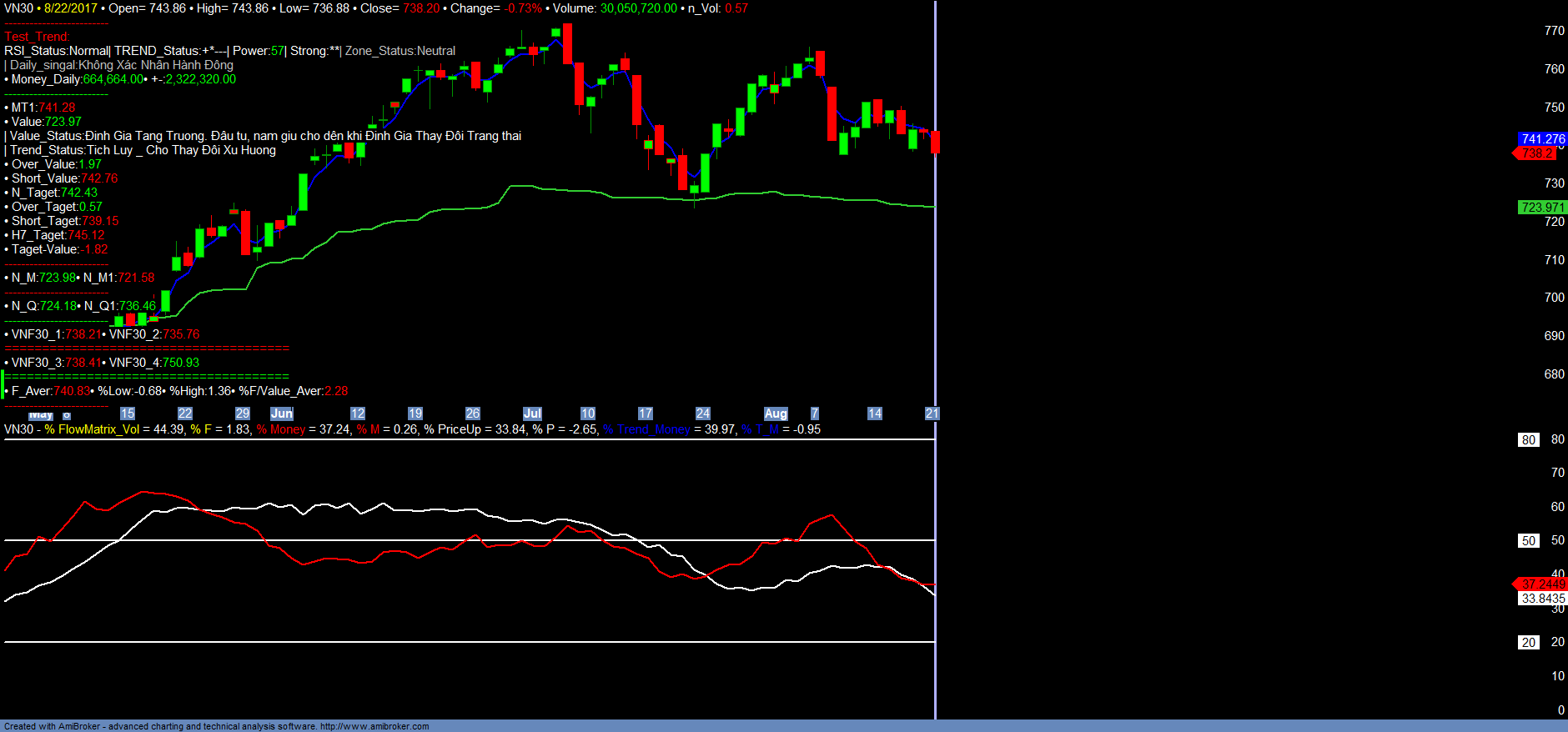Click the white 33.8435 indicator value tag
This screenshot has width=1568, height=732.
[1542, 599]
